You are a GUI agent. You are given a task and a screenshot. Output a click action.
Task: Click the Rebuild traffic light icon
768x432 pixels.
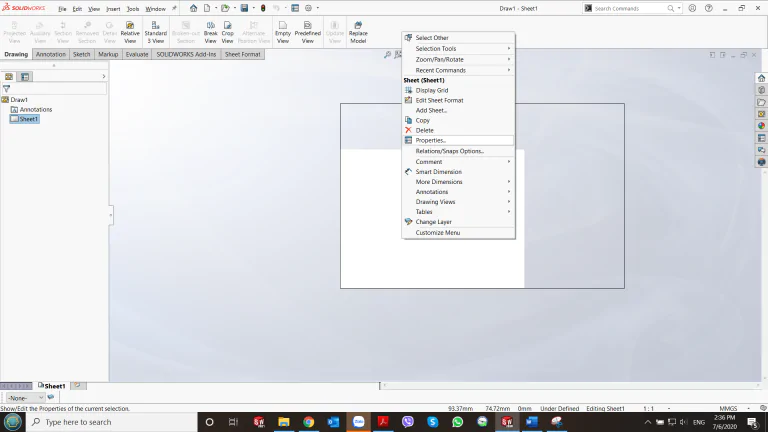[x=263, y=8]
